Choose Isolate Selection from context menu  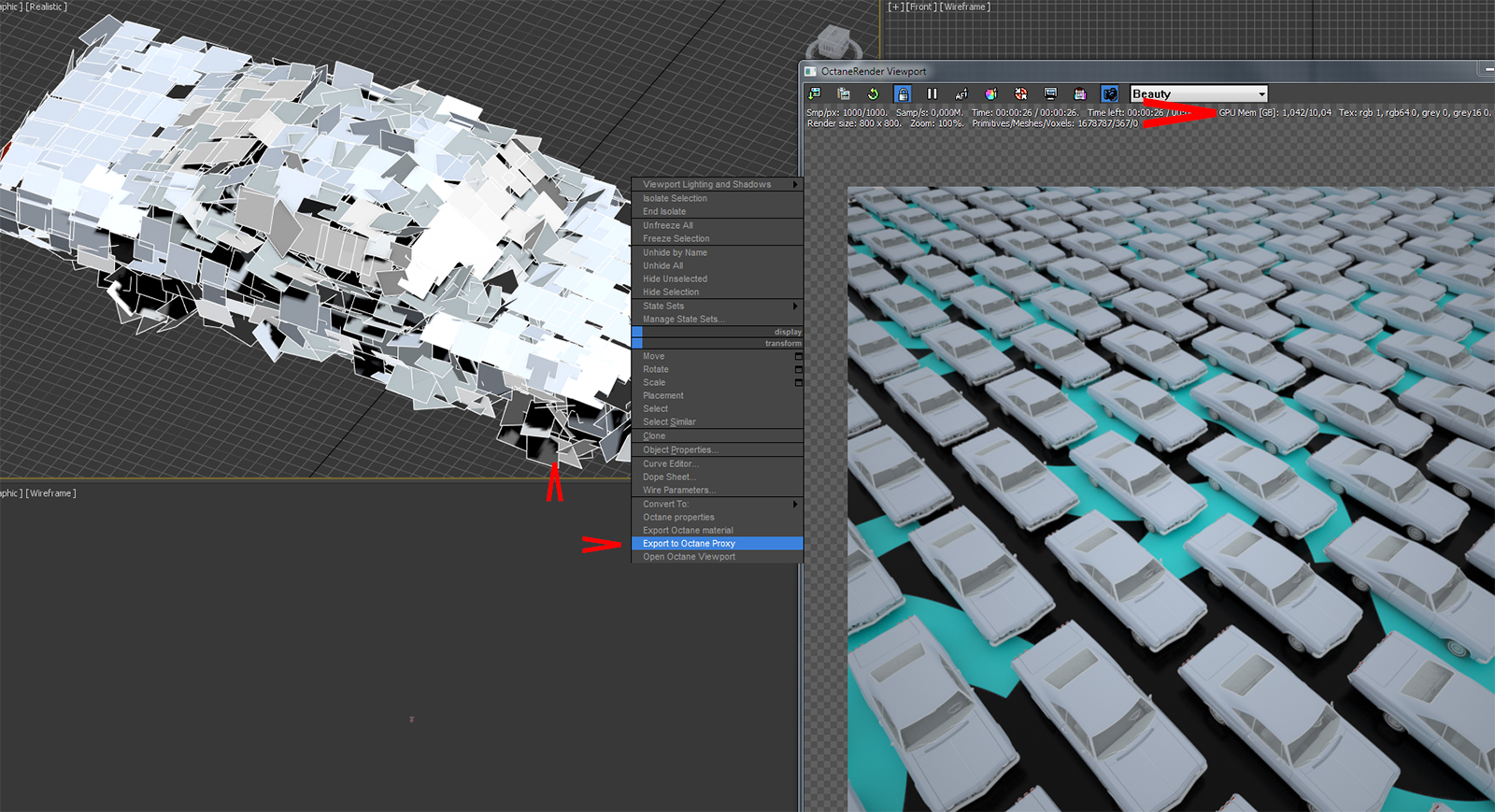(718, 198)
